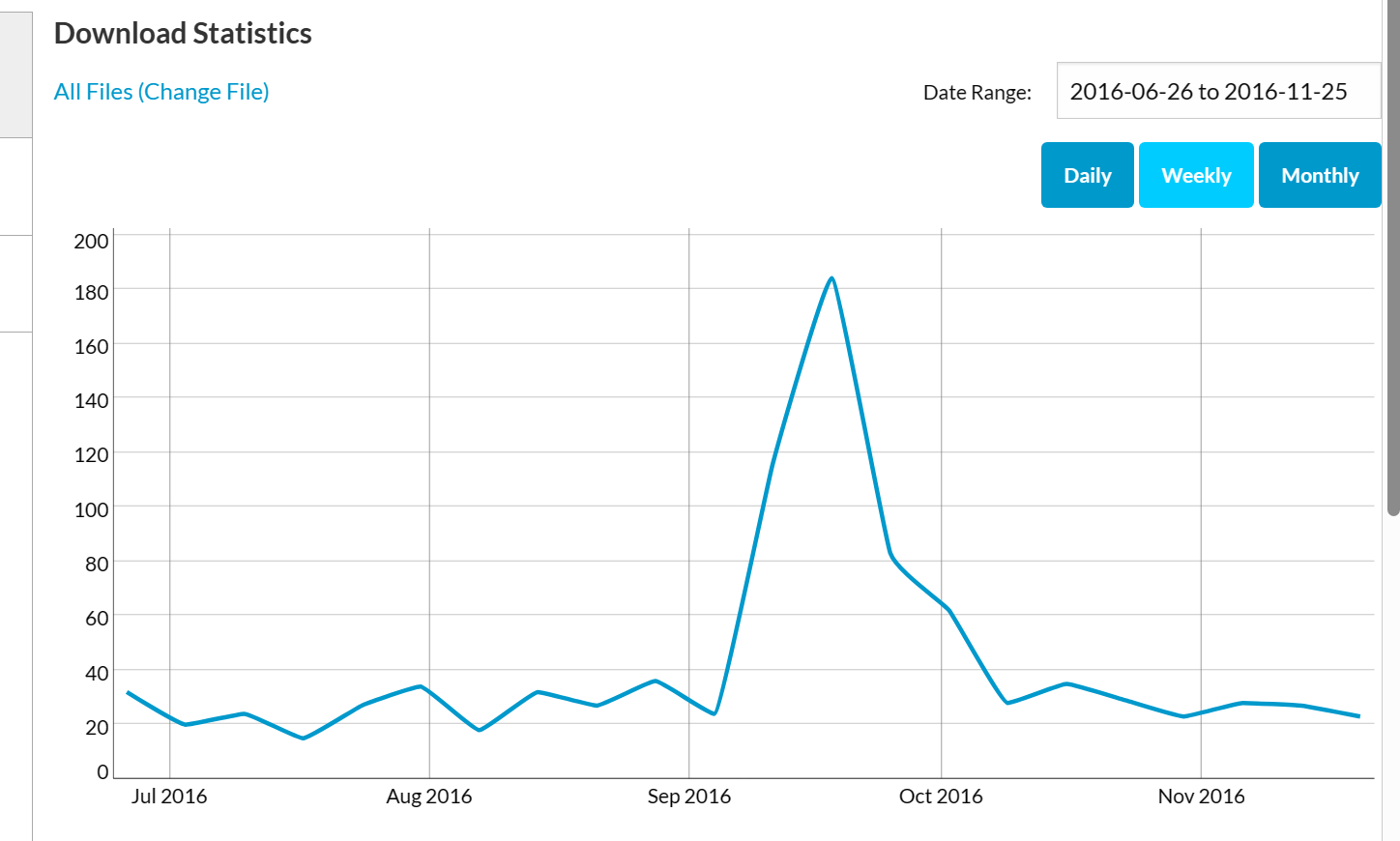
Task: Select the Sep 2016 axis label
Action: click(688, 797)
